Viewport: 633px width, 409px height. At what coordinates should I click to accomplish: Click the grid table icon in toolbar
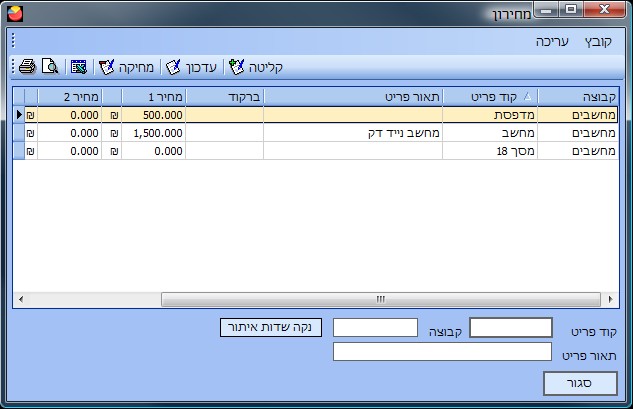79,67
